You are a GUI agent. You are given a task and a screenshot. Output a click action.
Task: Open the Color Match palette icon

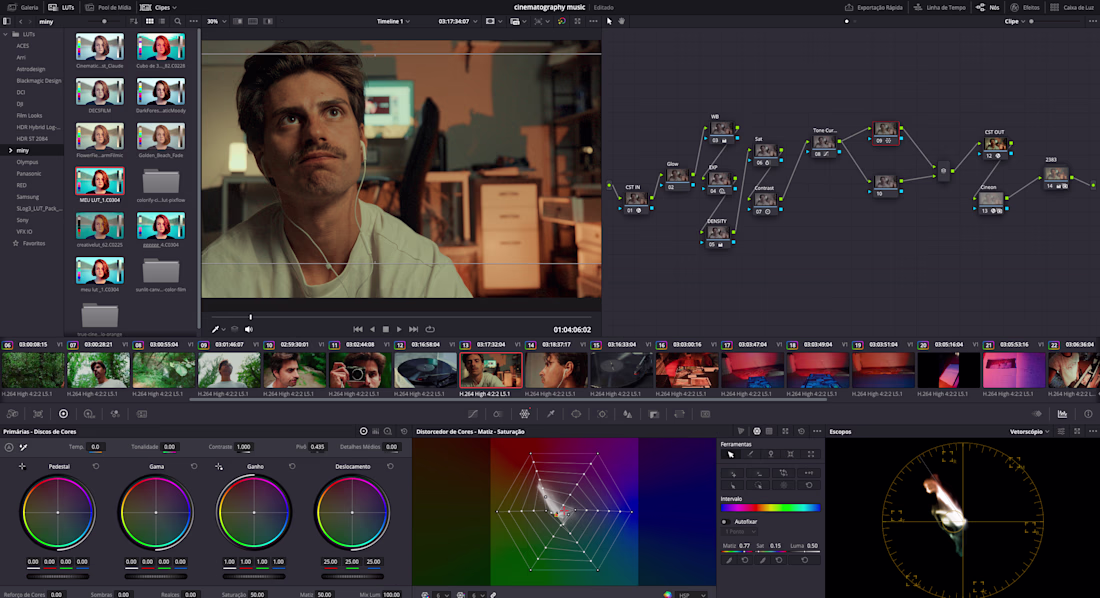tap(38, 414)
